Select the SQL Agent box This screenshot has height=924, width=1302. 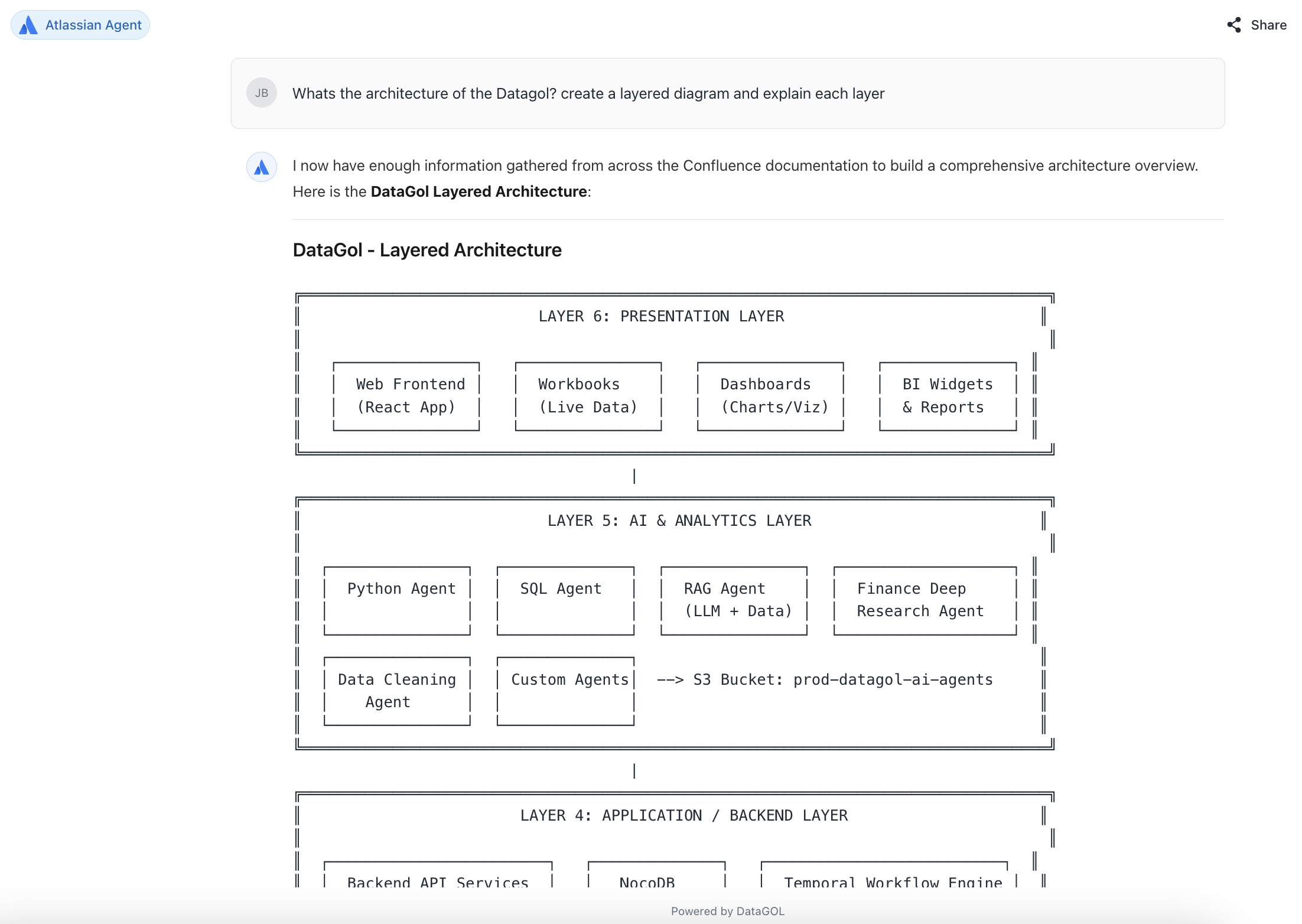(x=565, y=600)
